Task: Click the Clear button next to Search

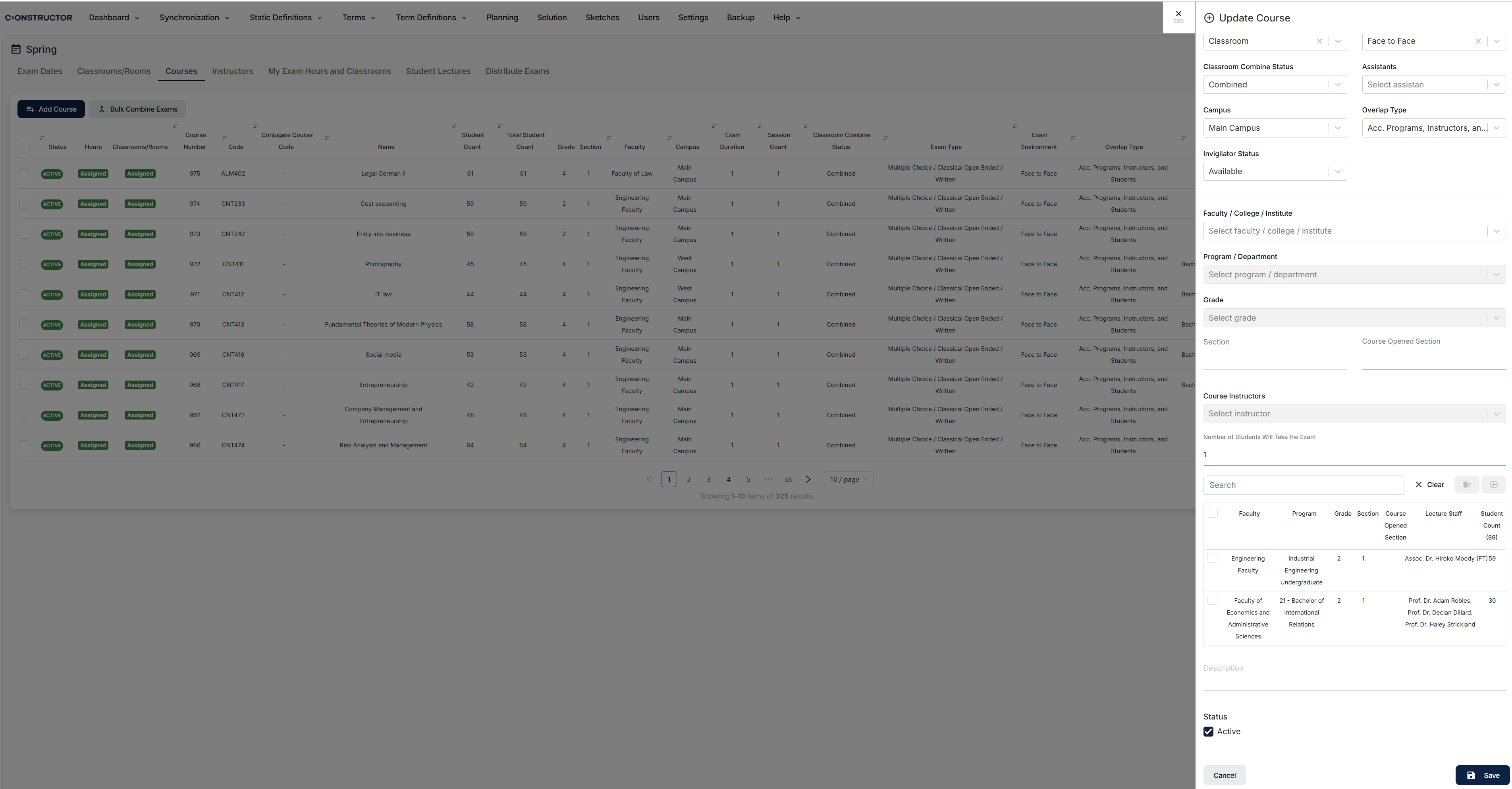Action: (1429, 485)
